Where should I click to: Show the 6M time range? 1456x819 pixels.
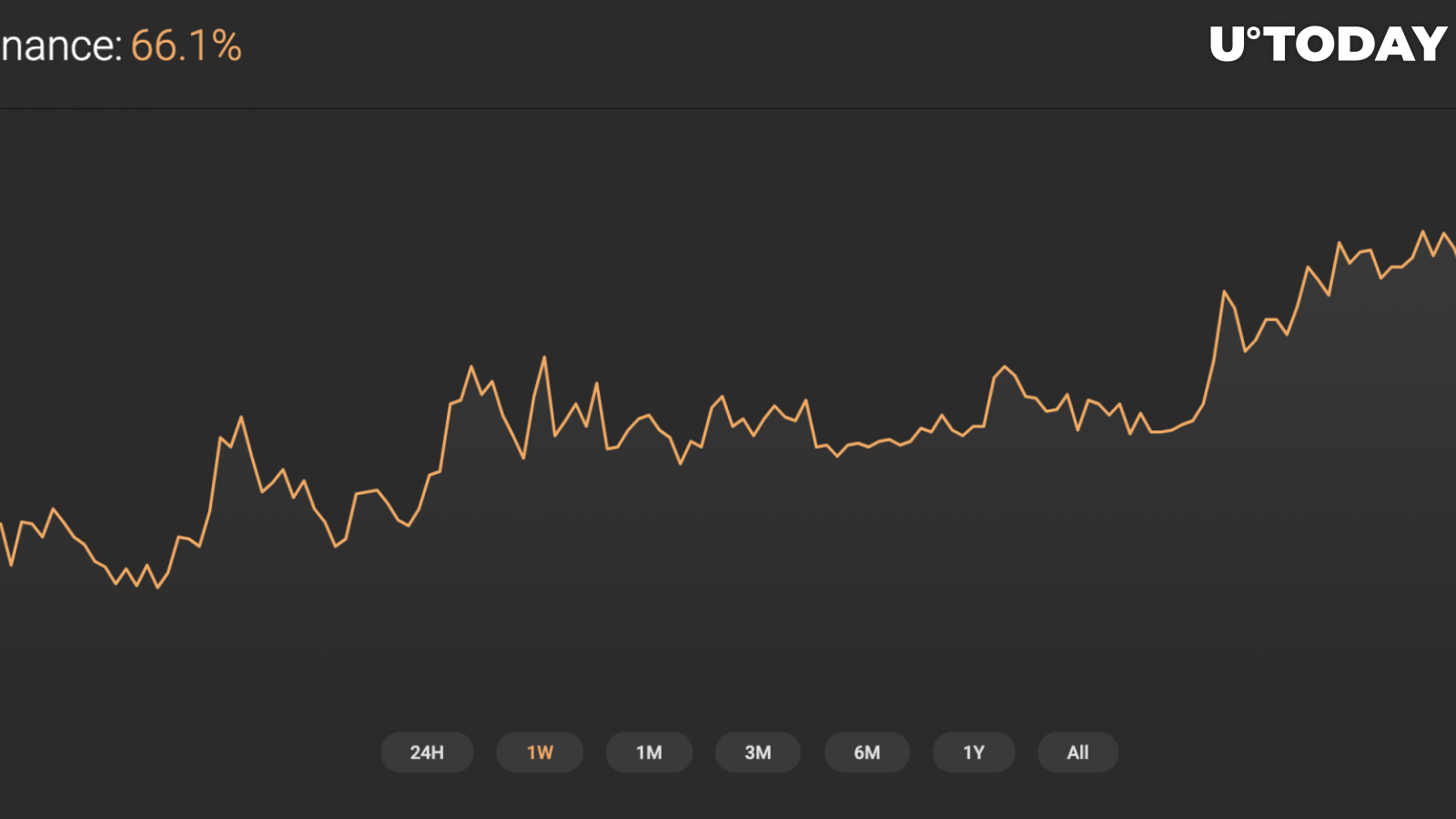tap(867, 753)
